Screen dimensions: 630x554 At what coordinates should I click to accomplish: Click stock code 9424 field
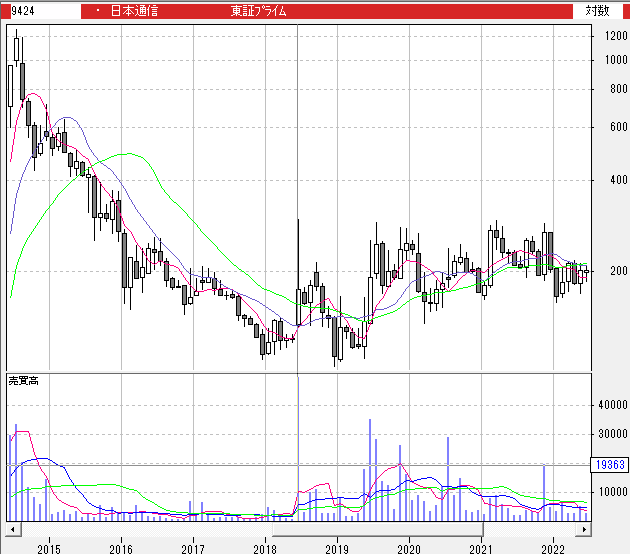tap(45, 11)
